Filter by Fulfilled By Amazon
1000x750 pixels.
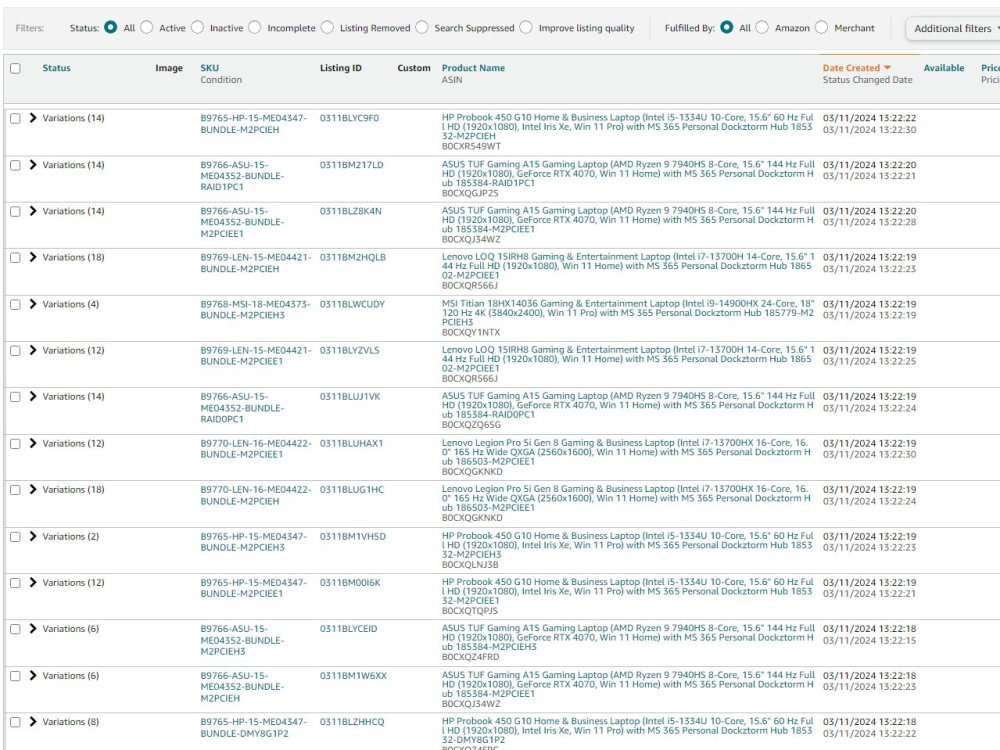pos(762,27)
